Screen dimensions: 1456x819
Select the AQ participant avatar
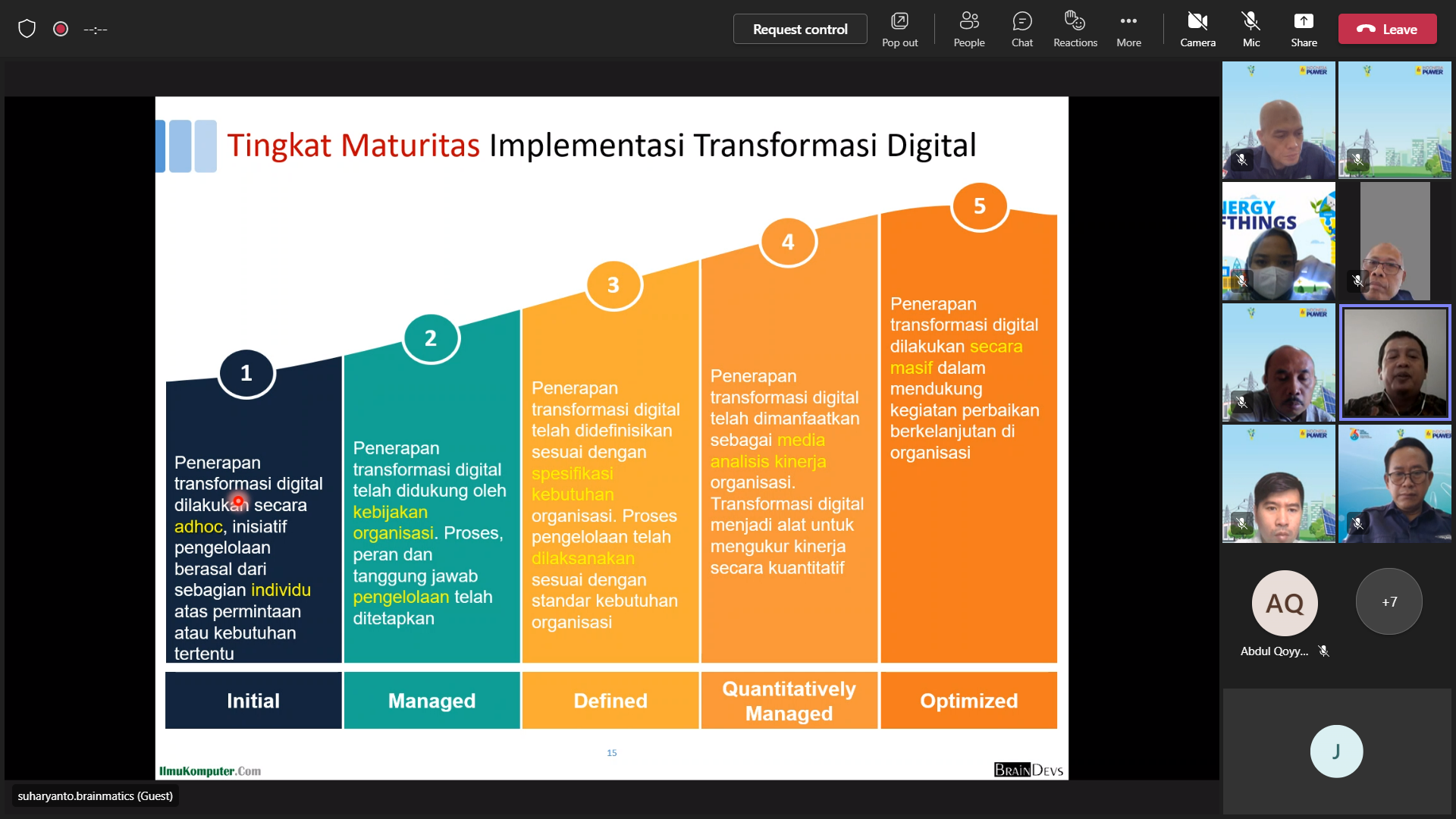[1284, 603]
